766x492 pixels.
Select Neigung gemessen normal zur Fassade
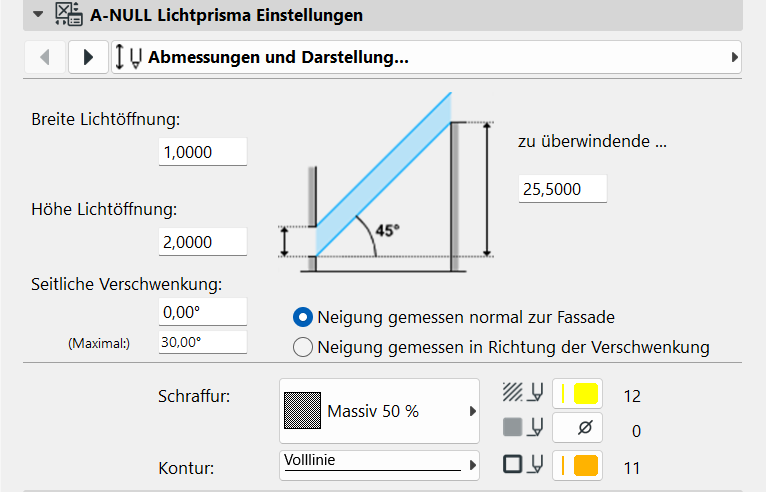click(302, 318)
